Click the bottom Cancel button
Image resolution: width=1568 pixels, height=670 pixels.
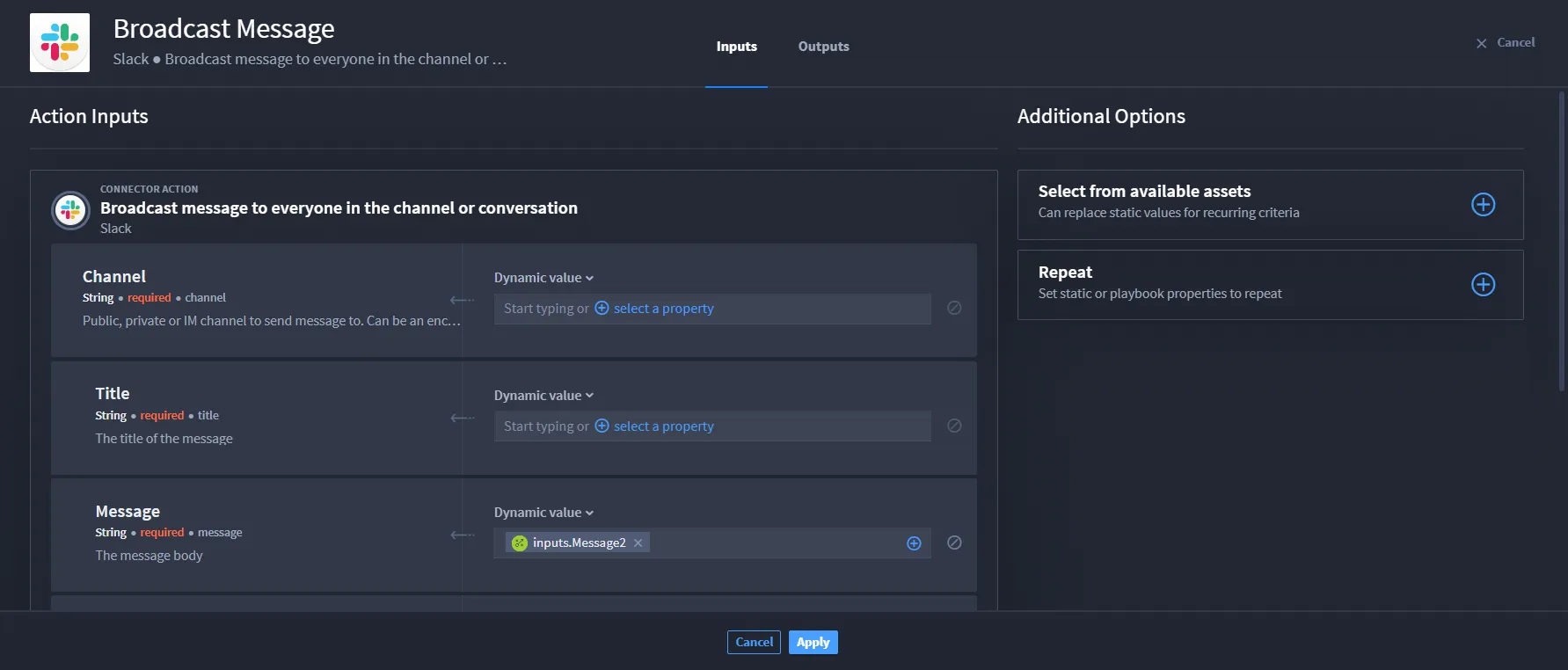[x=754, y=642]
